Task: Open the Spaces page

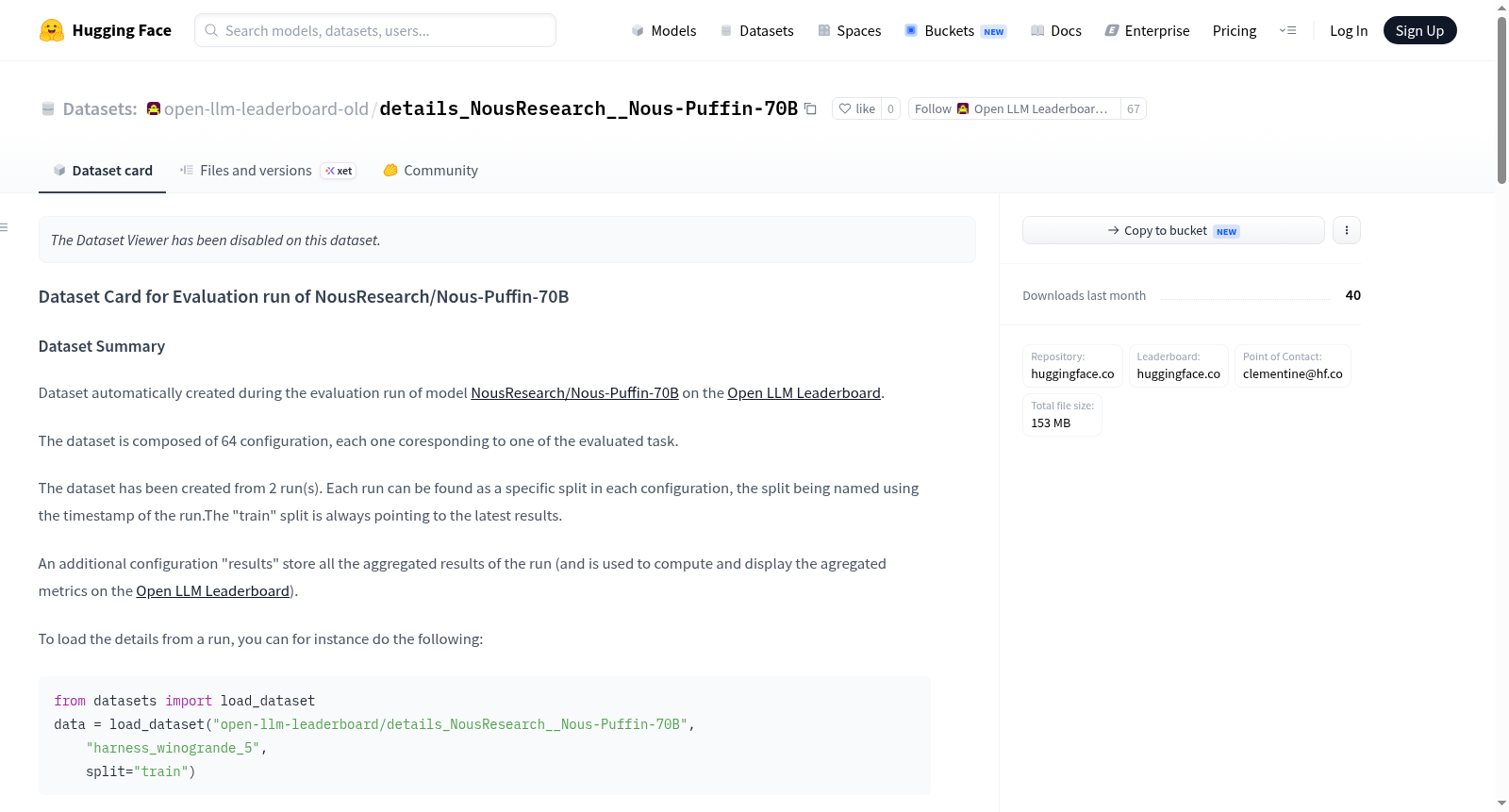Action: pyautogui.click(x=849, y=30)
